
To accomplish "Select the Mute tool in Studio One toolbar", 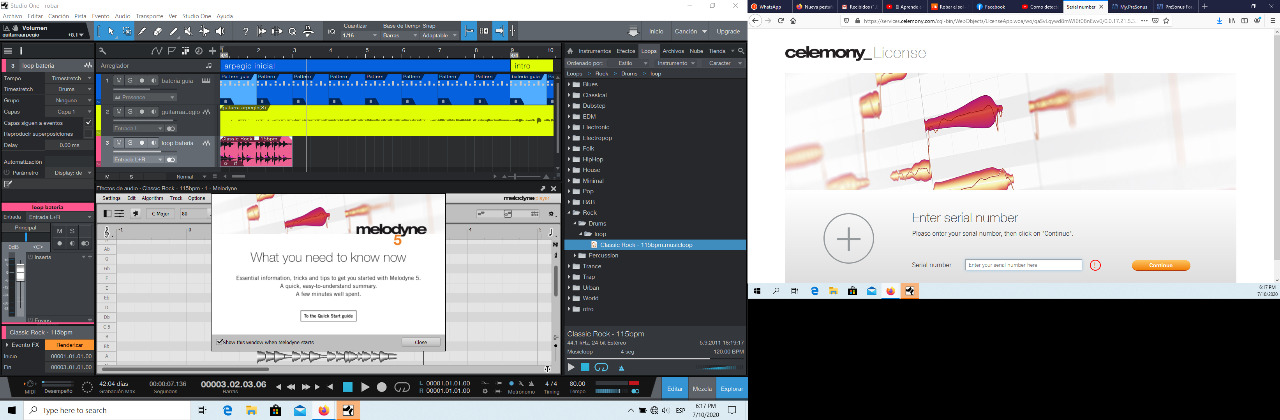I will pos(188,31).
